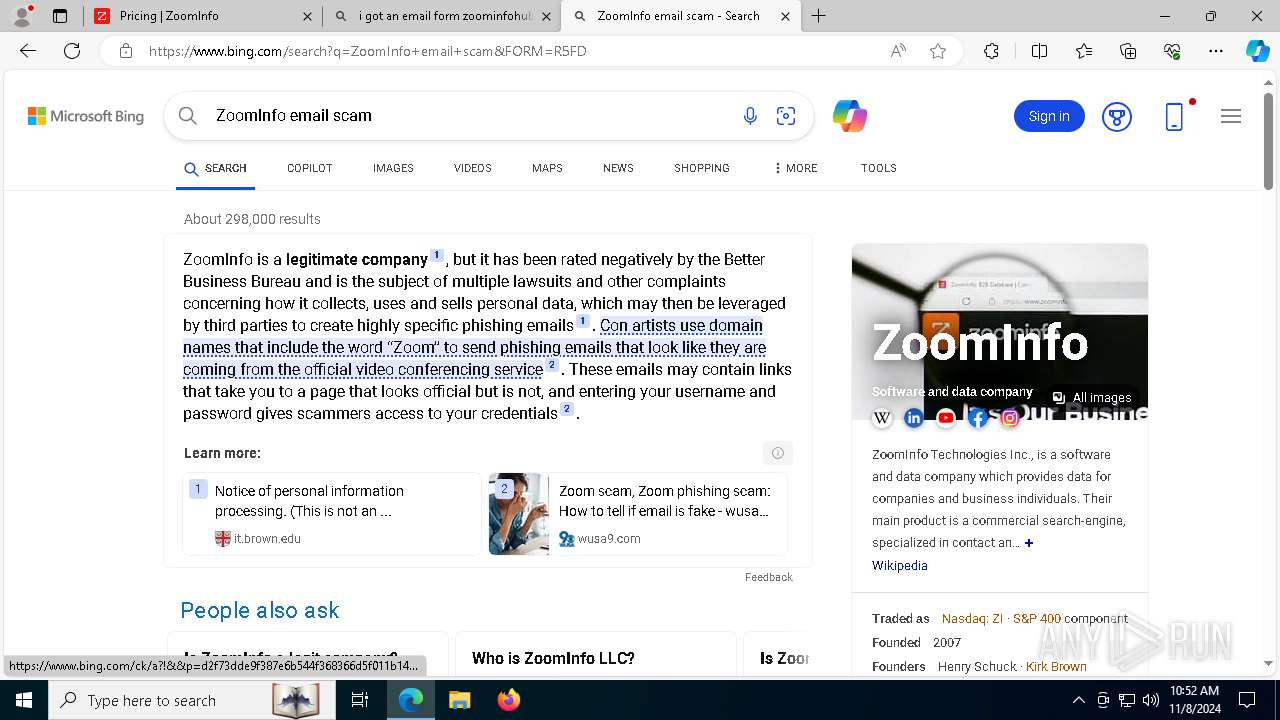The height and width of the screenshot is (720, 1280).
Task: Open Favorites list icon
Action: 1084,51
